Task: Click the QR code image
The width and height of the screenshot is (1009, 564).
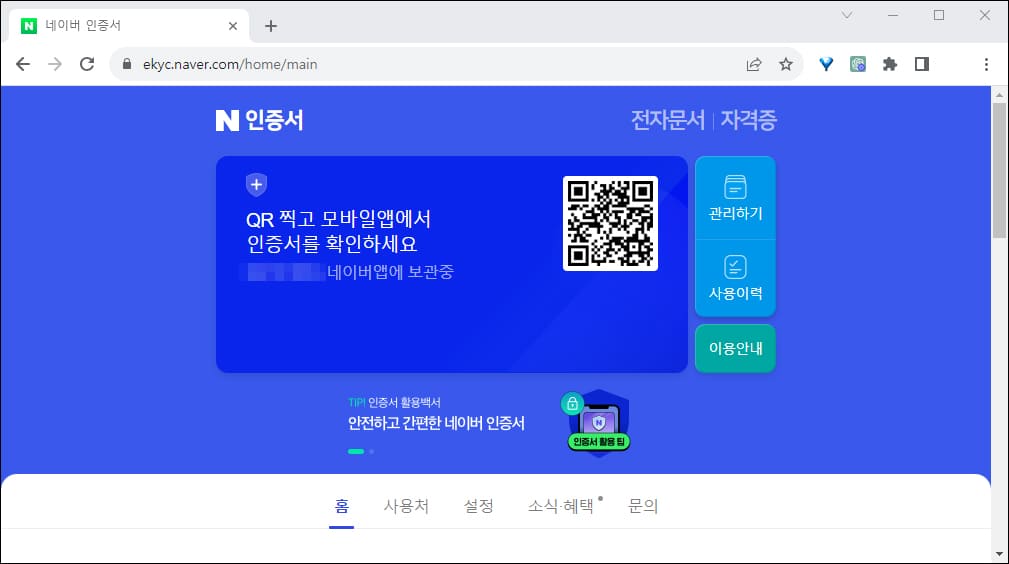Action: pyautogui.click(x=610, y=223)
